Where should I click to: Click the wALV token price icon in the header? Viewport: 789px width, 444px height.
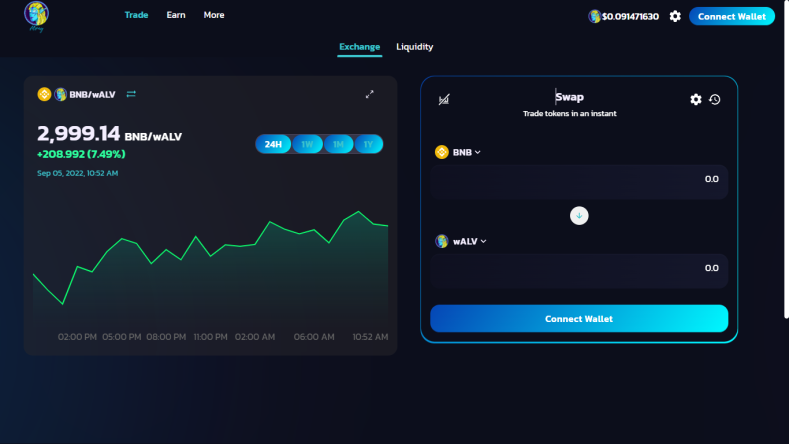pos(594,17)
